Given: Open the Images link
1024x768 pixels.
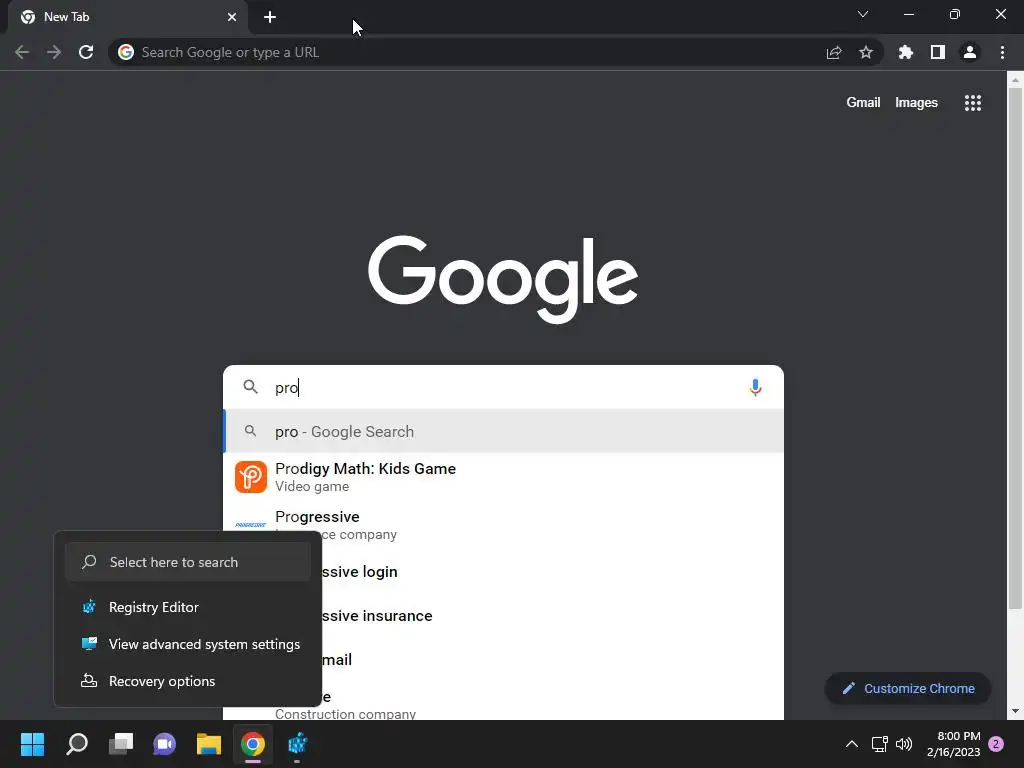Looking at the screenshot, I should point(916,103).
